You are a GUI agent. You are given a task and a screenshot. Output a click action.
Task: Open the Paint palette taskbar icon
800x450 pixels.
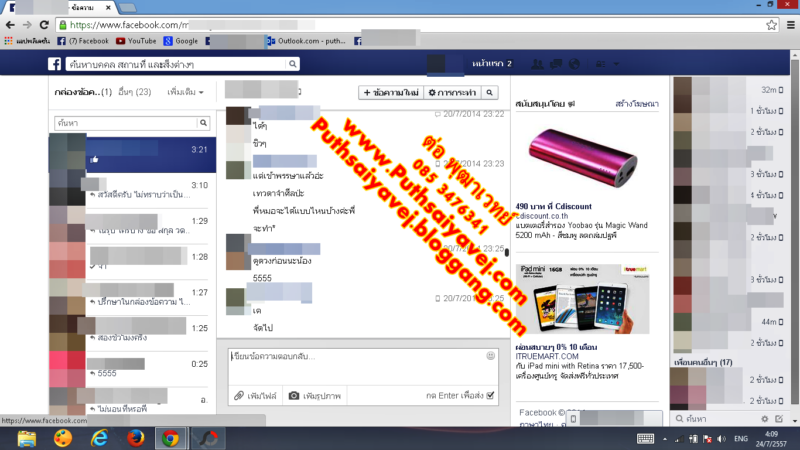click(x=63, y=438)
